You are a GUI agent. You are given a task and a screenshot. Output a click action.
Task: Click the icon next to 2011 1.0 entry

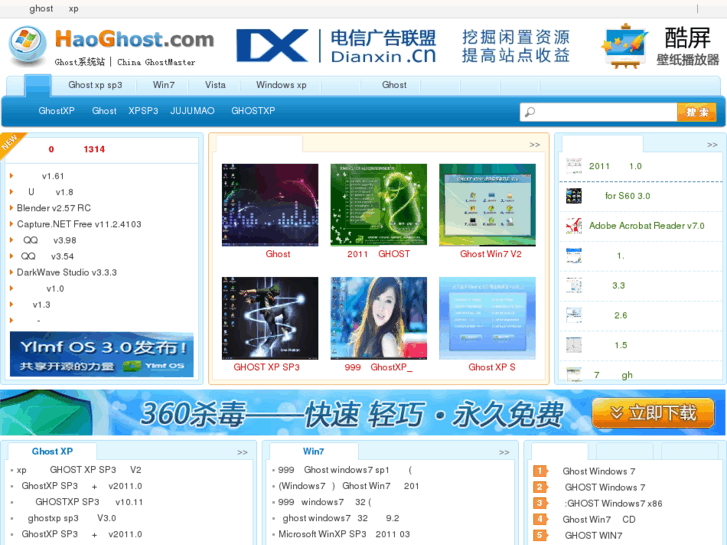pyautogui.click(x=574, y=166)
